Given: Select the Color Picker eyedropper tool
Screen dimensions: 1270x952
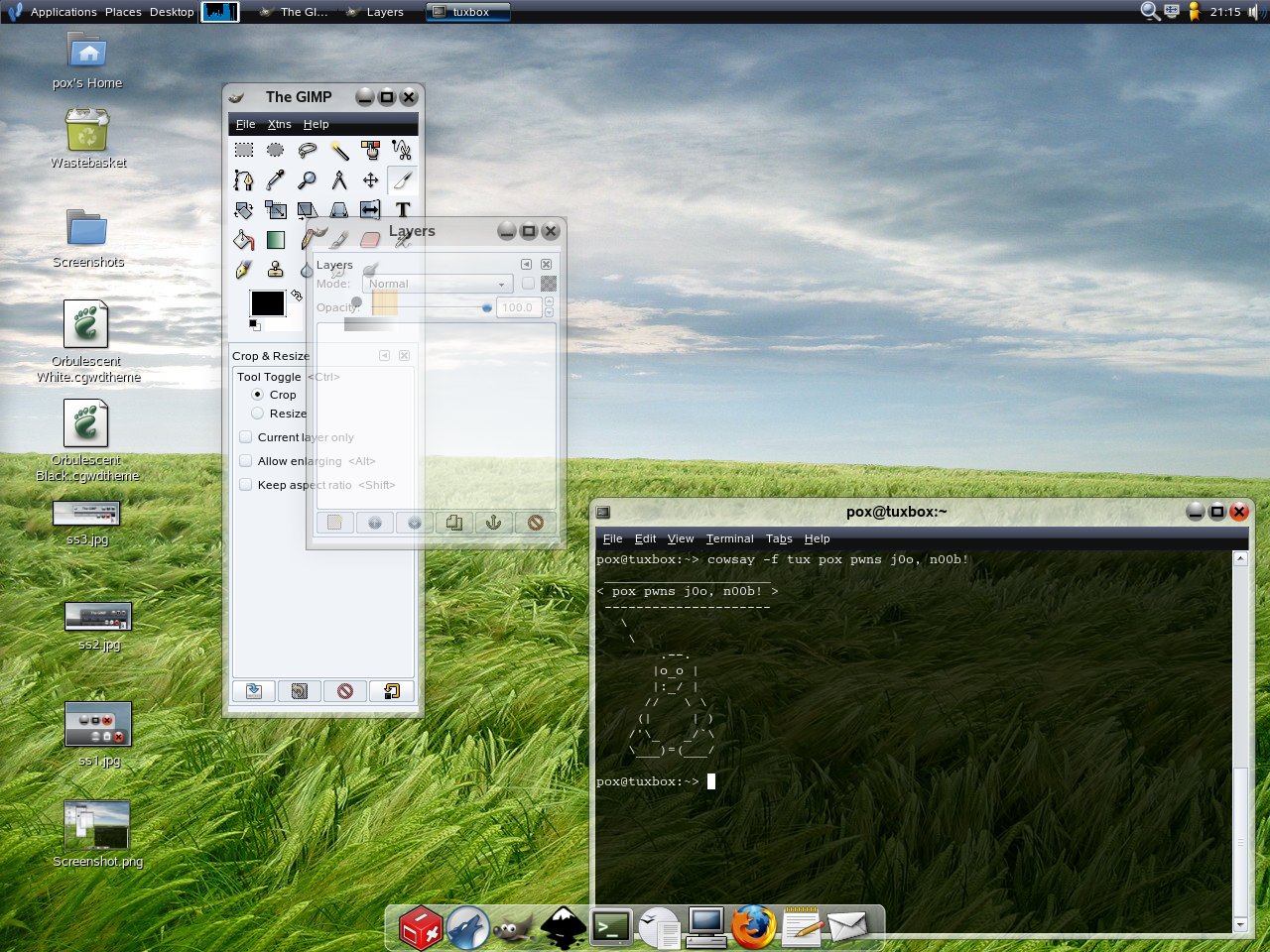Looking at the screenshot, I should tap(276, 179).
